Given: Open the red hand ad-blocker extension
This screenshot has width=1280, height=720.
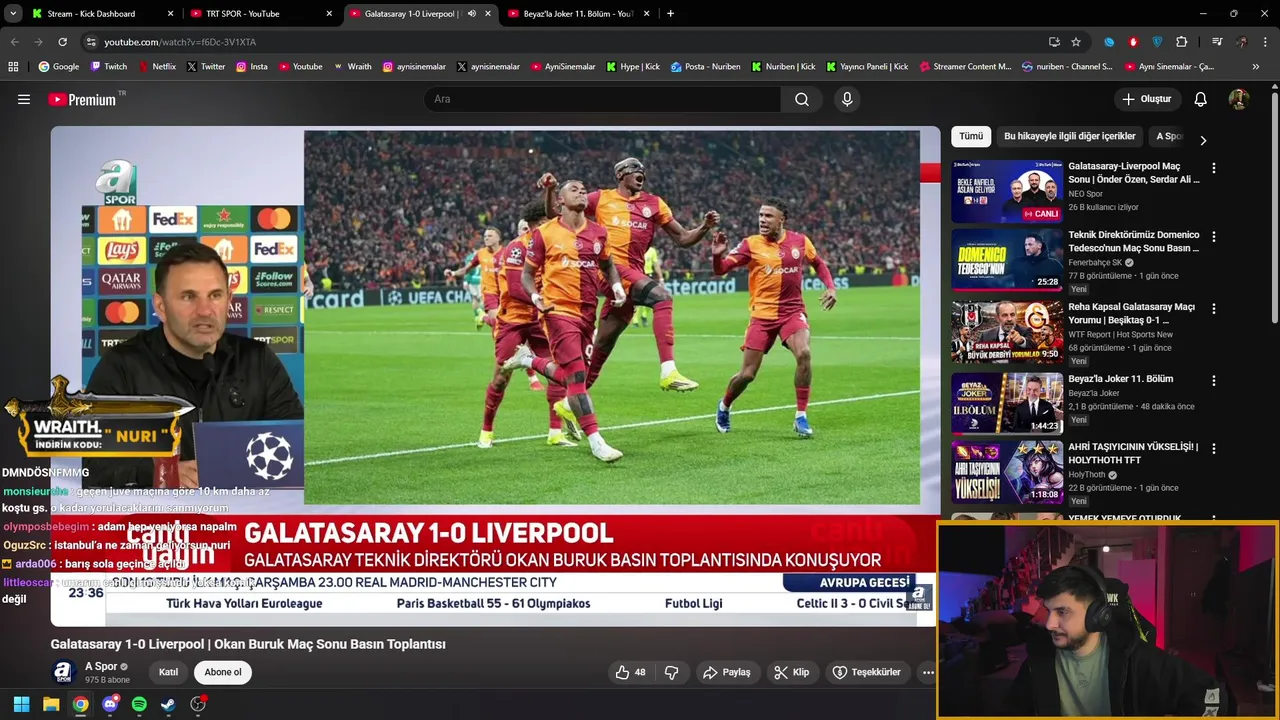Looking at the screenshot, I should click(x=1133, y=42).
